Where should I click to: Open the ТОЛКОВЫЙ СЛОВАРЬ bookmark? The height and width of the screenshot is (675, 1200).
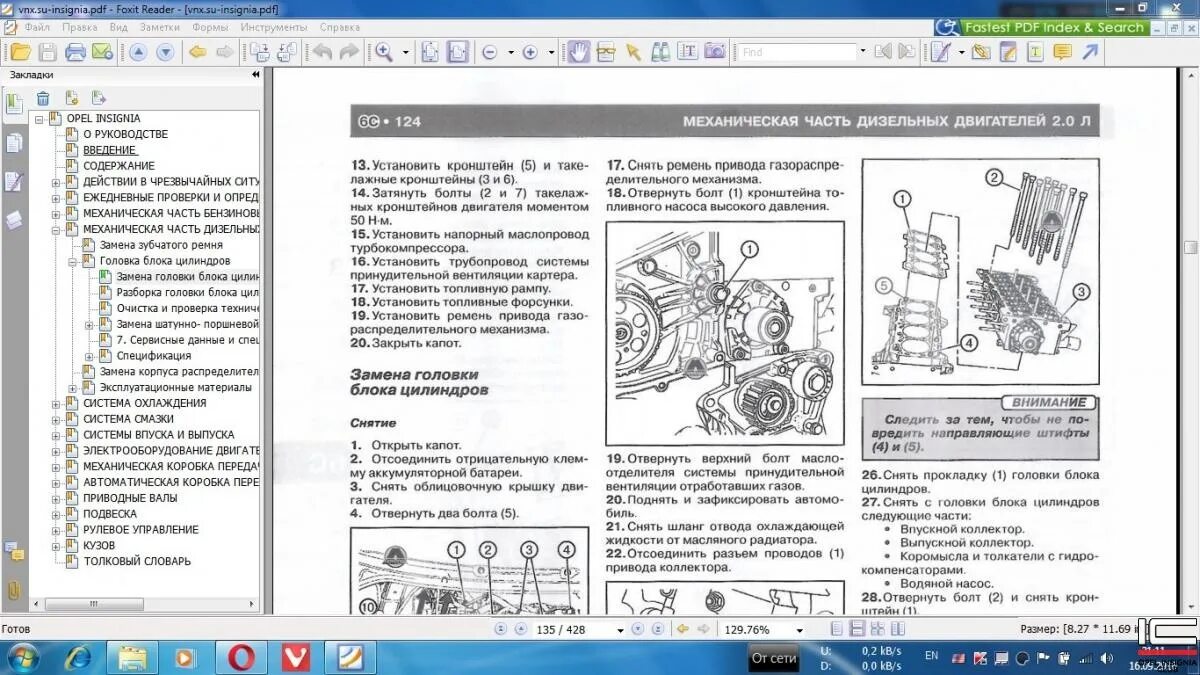point(136,562)
